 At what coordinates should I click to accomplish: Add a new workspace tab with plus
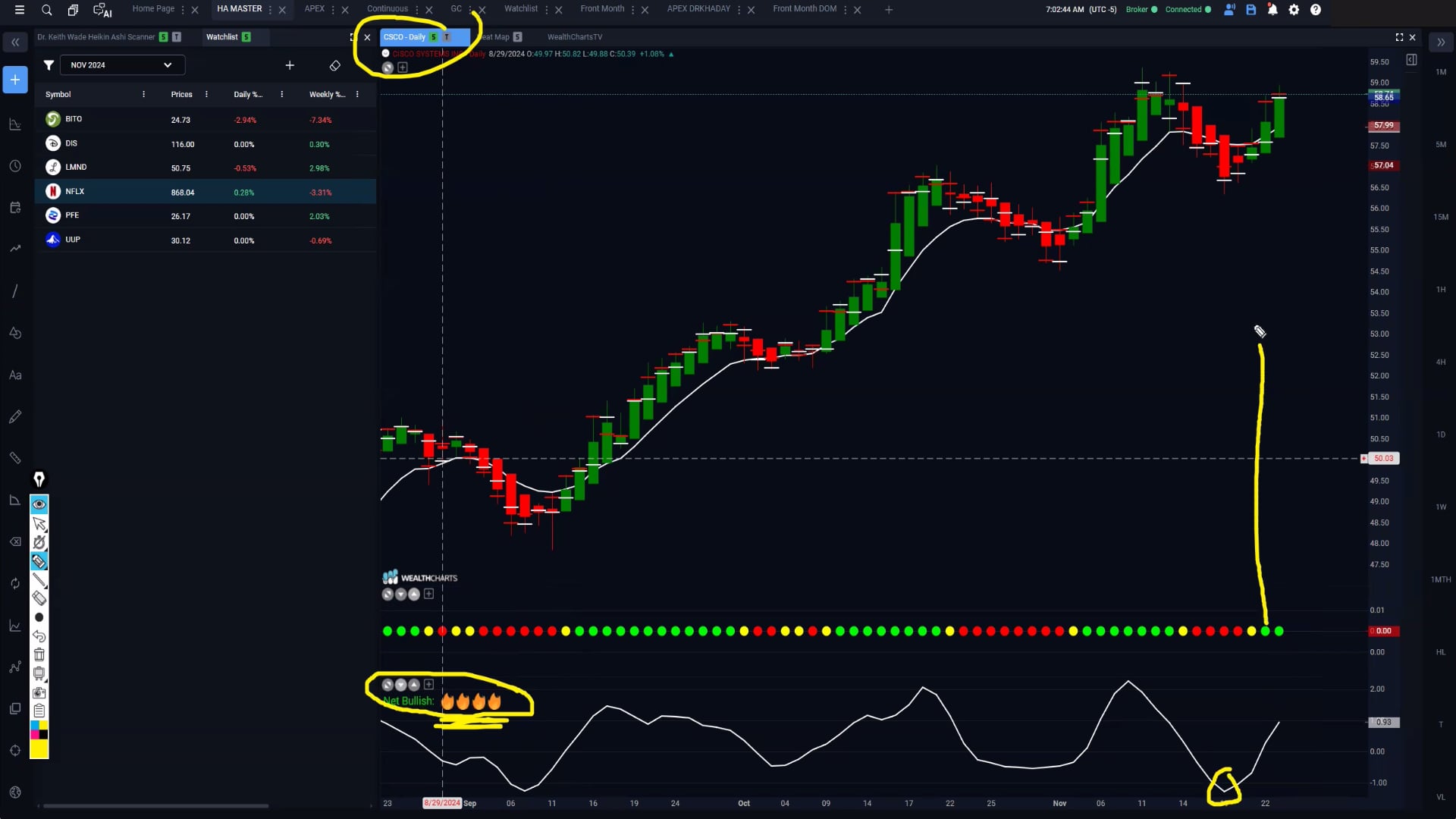pos(889,10)
